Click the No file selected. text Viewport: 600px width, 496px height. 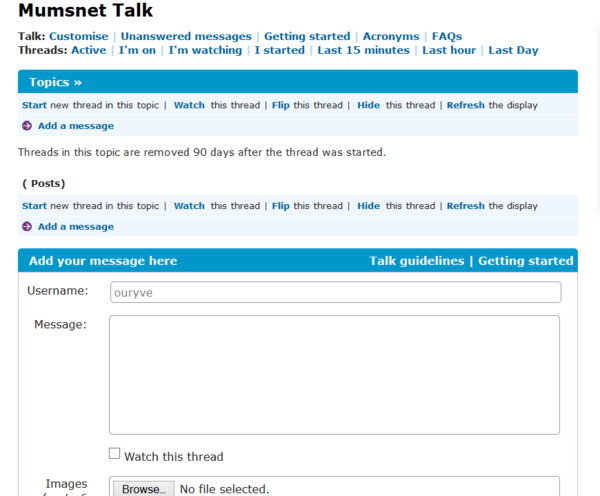coord(225,489)
